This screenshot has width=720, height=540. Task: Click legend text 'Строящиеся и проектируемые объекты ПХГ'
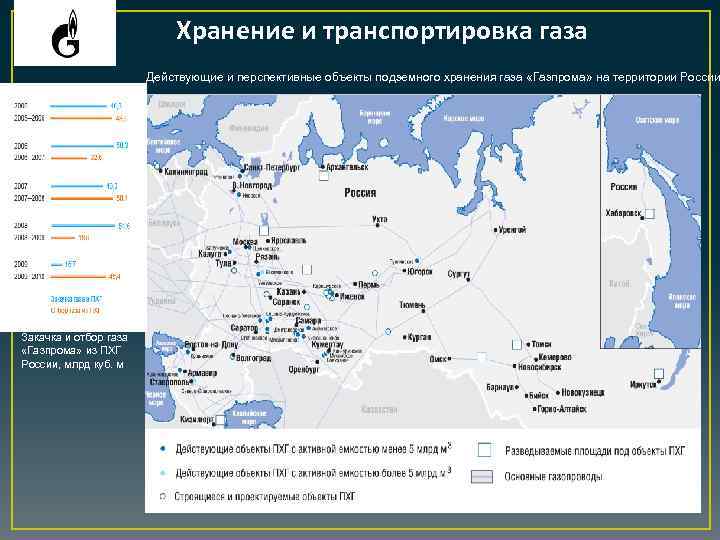tap(265, 496)
